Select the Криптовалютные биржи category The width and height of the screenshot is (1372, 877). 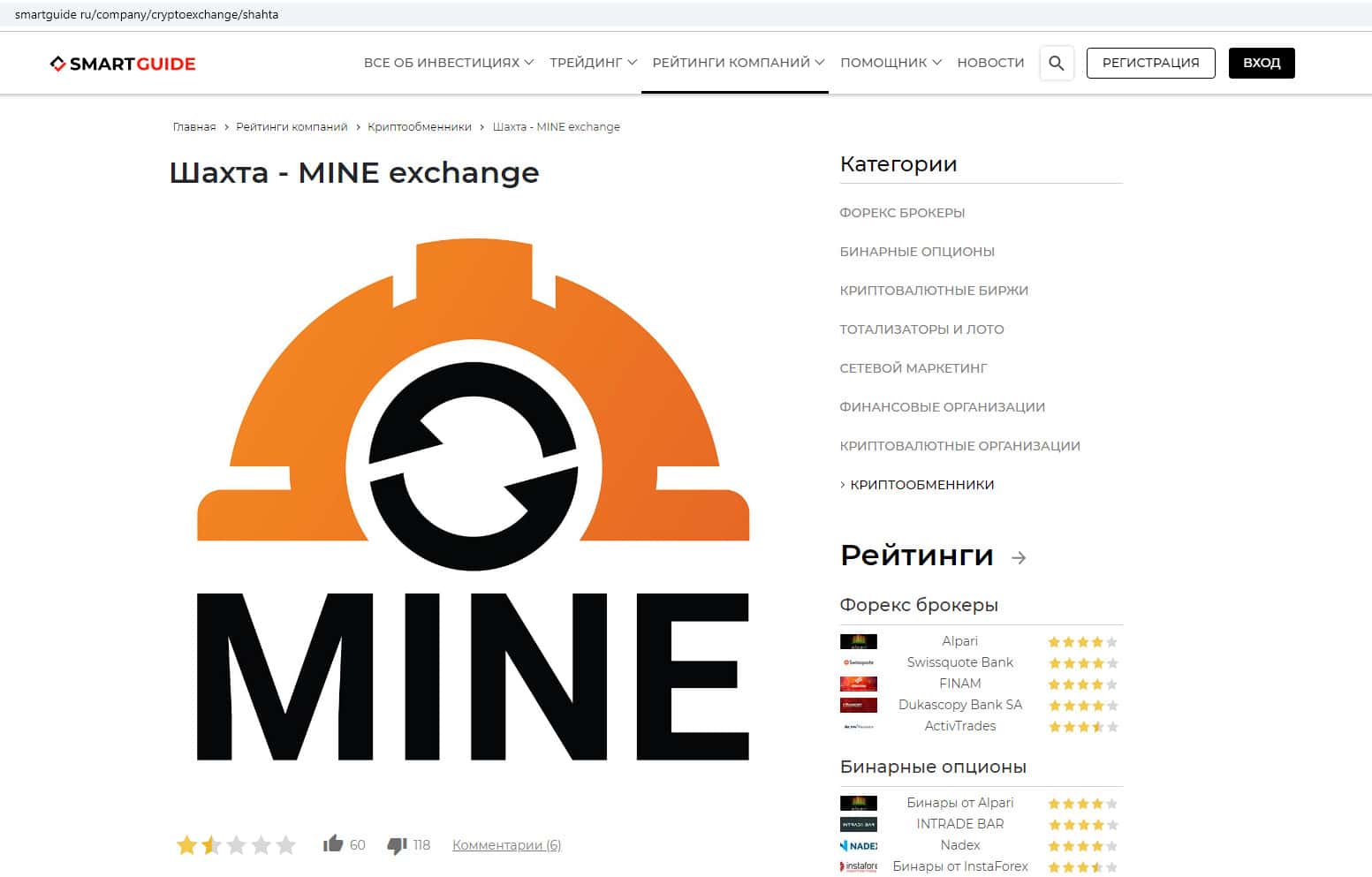pos(934,291)
